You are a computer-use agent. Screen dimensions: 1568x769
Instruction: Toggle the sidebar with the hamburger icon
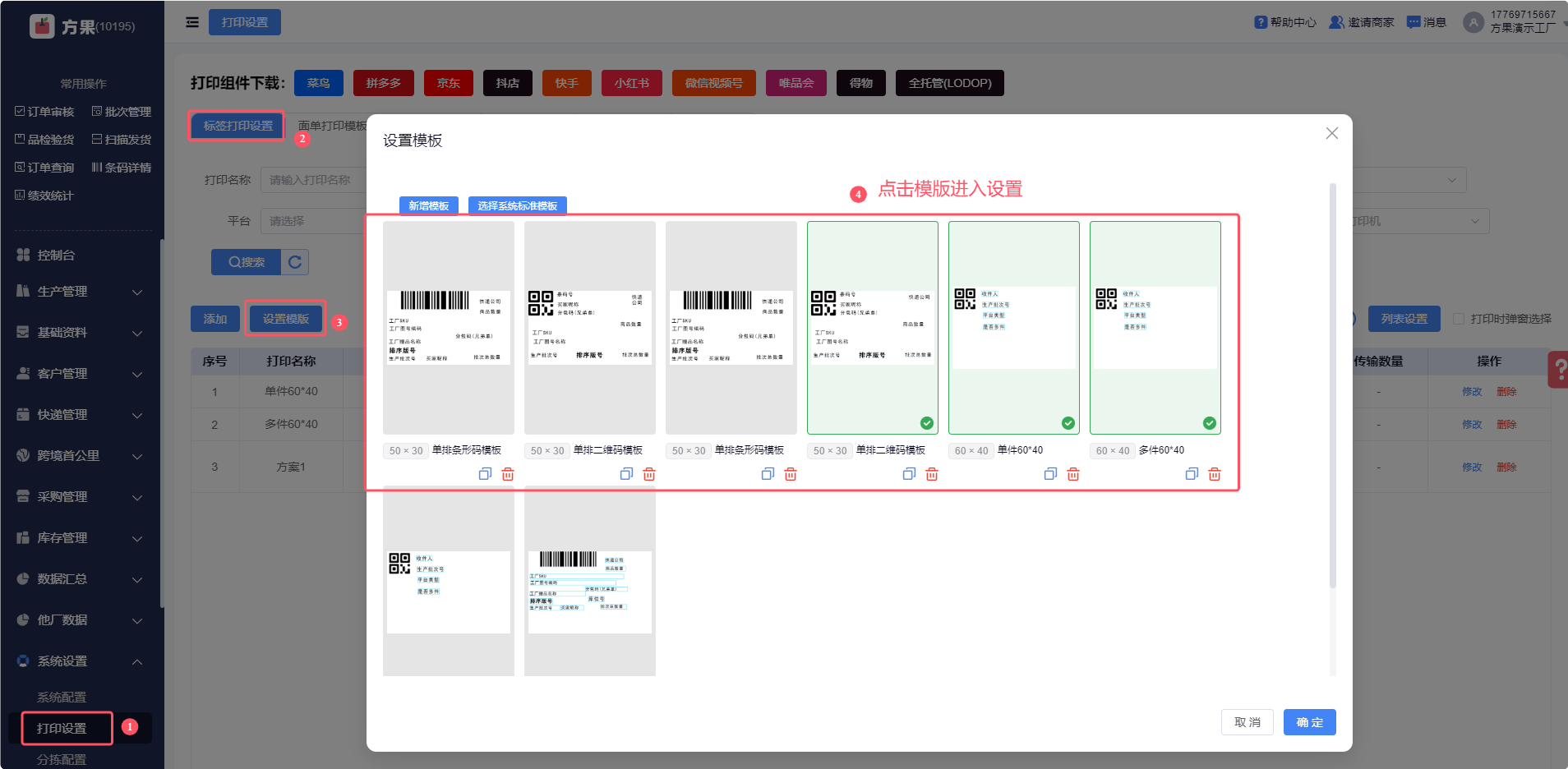192,22
